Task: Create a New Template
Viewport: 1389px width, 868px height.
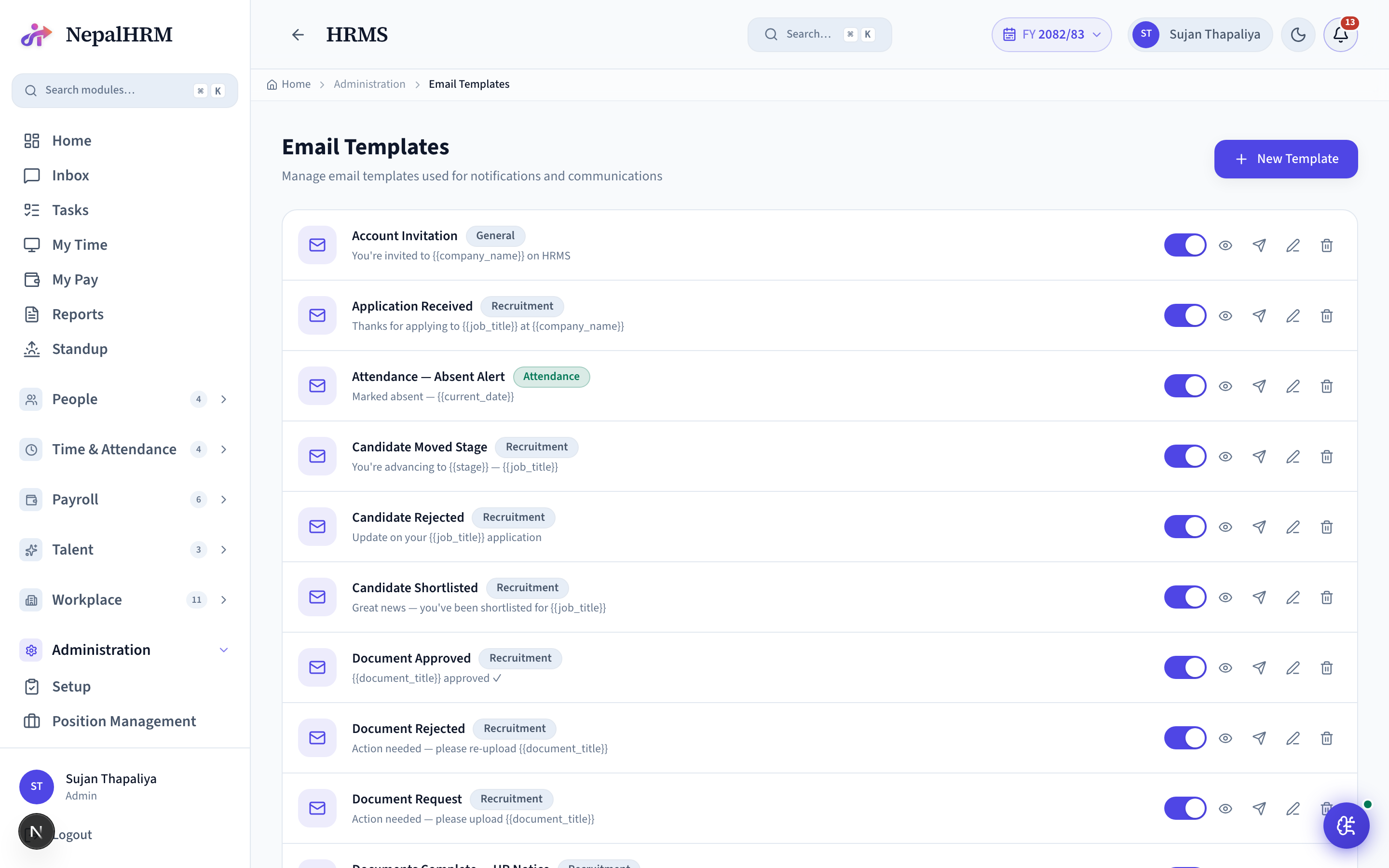Action: pyautogui.click(x=1286, y=159)
